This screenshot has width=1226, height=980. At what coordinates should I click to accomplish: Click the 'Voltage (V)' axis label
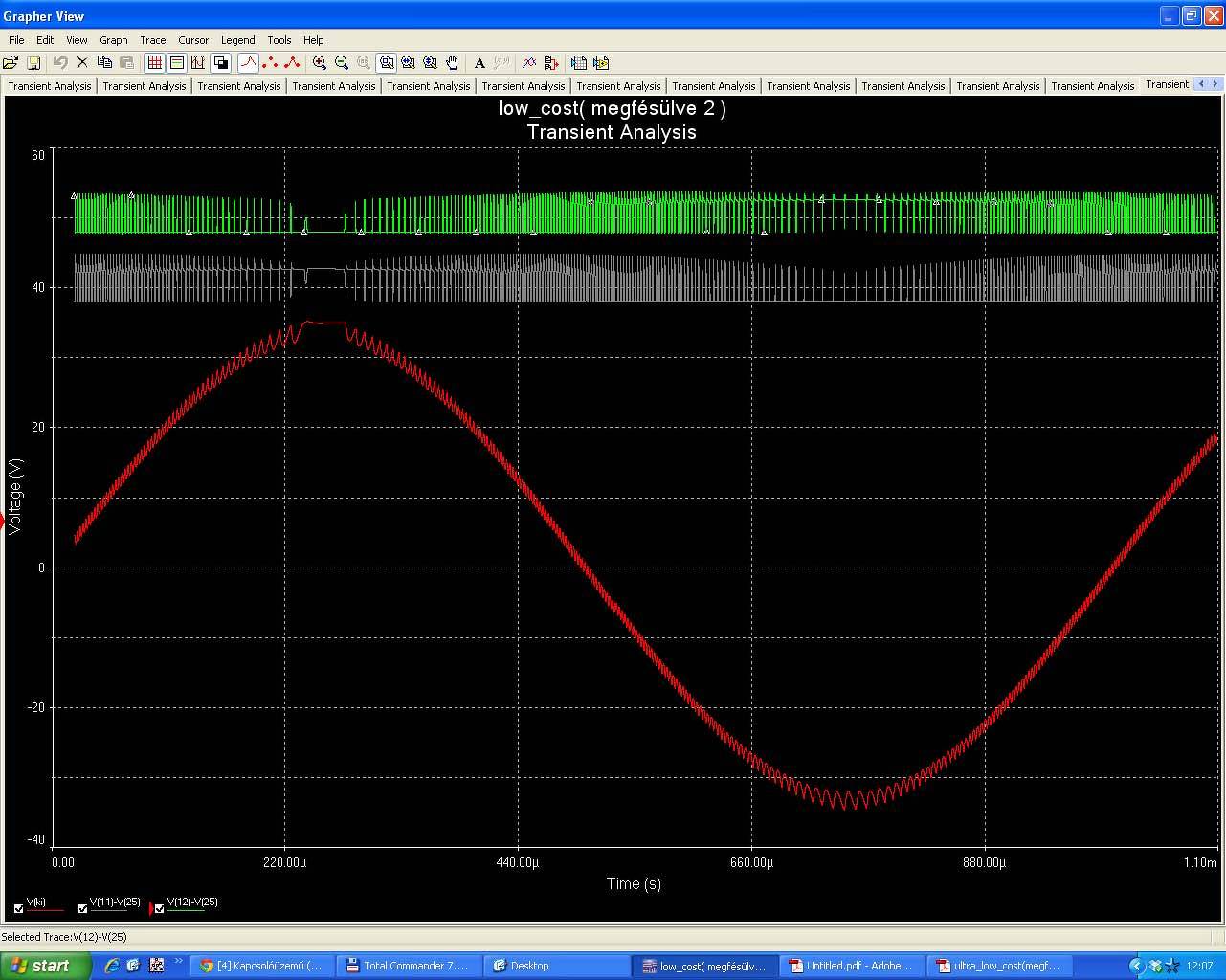point(15,496)
